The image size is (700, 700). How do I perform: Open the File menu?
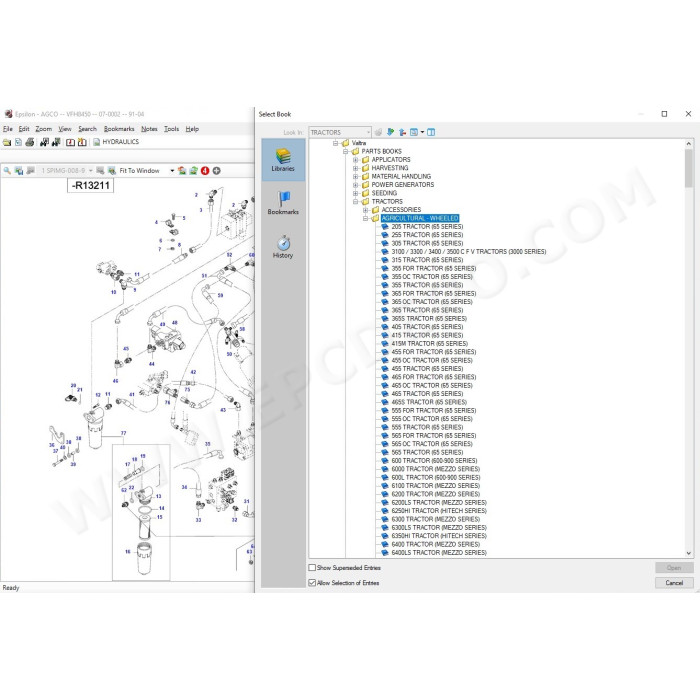pos(8,129)
